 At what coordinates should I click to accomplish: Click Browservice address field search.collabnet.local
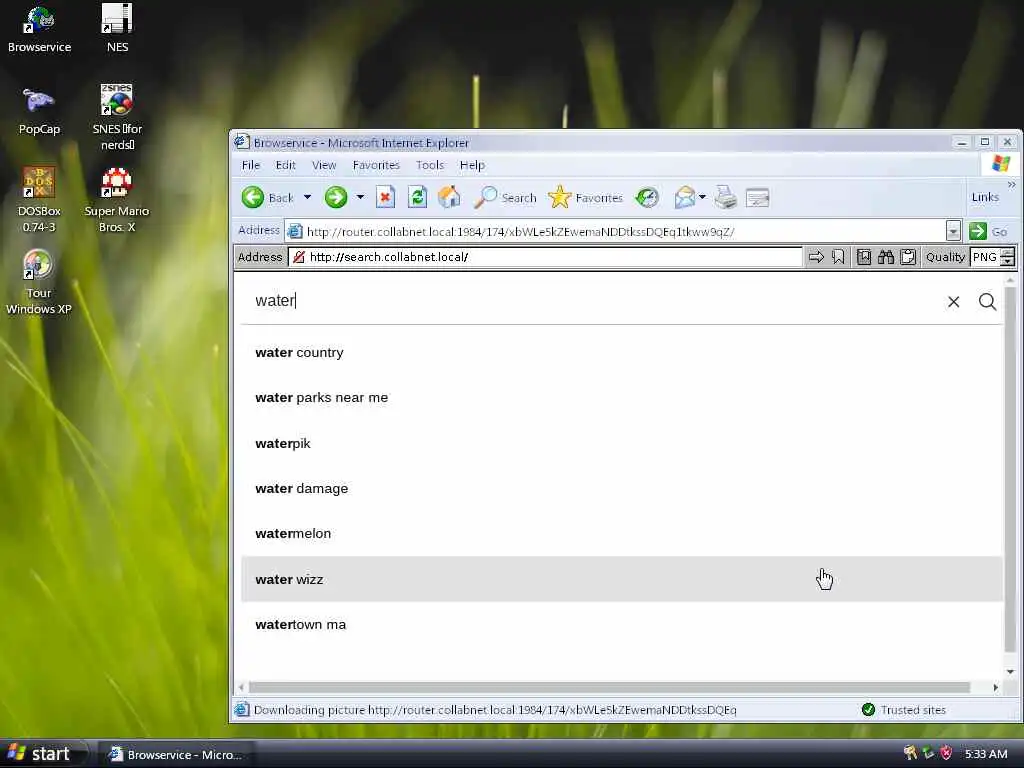545,257
